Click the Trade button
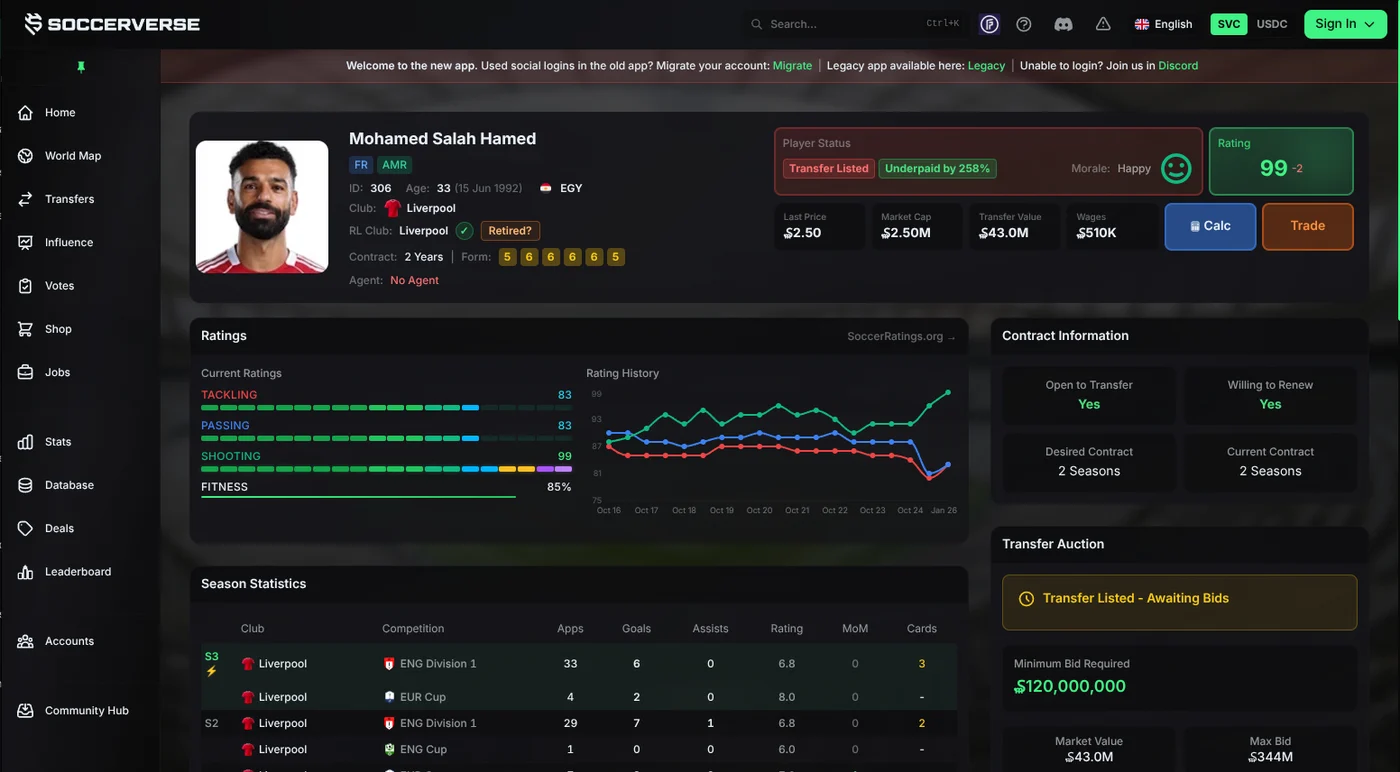The image size is (1400, 772). coord(1308,226)
